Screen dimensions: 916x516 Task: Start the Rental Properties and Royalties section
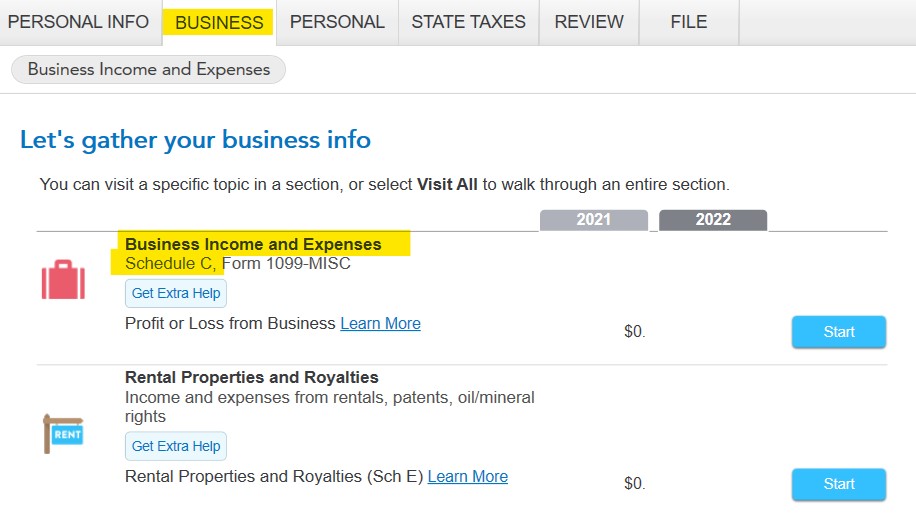click(x=839, y=484)
